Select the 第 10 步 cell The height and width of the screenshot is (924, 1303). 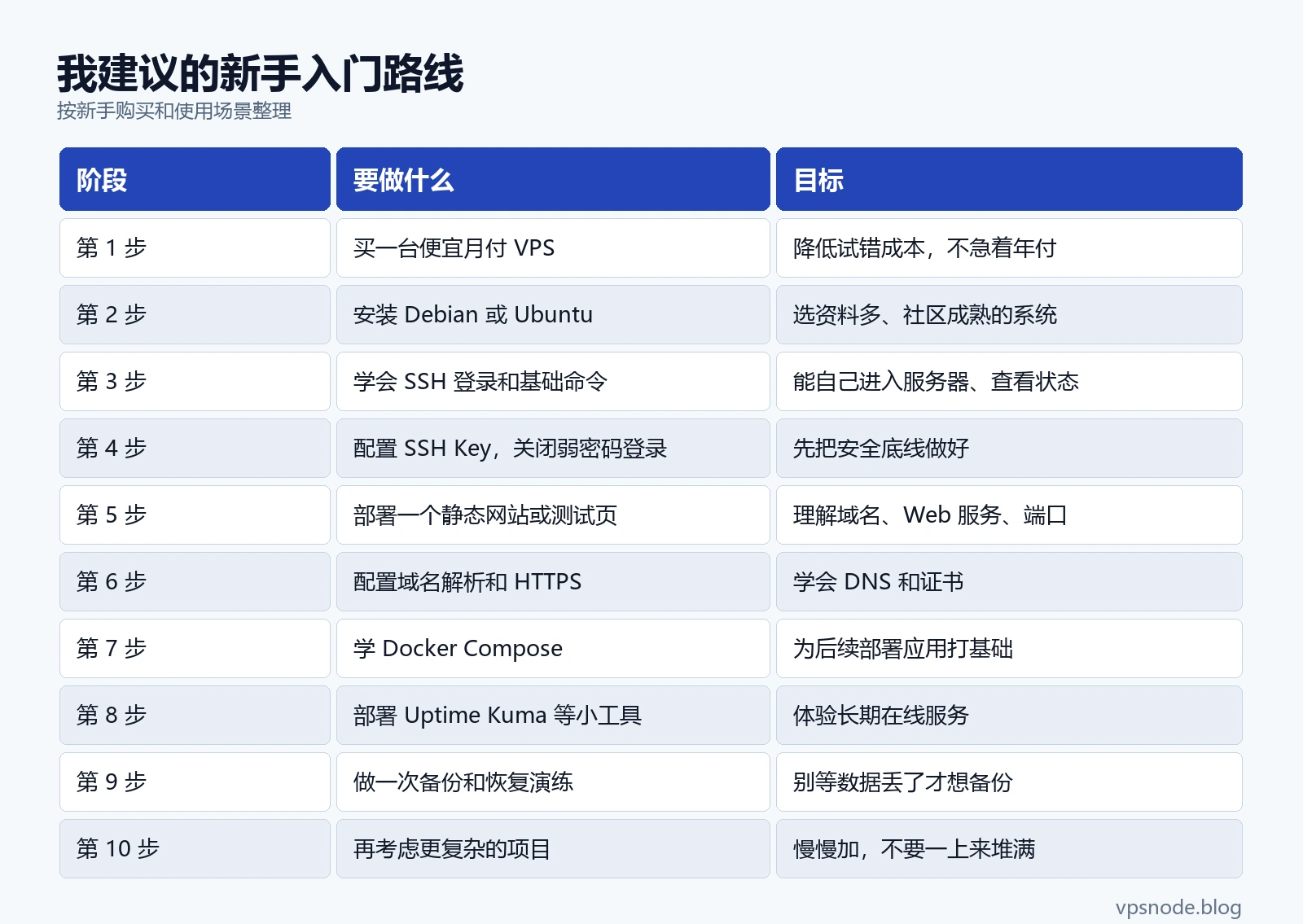point(195,848)
